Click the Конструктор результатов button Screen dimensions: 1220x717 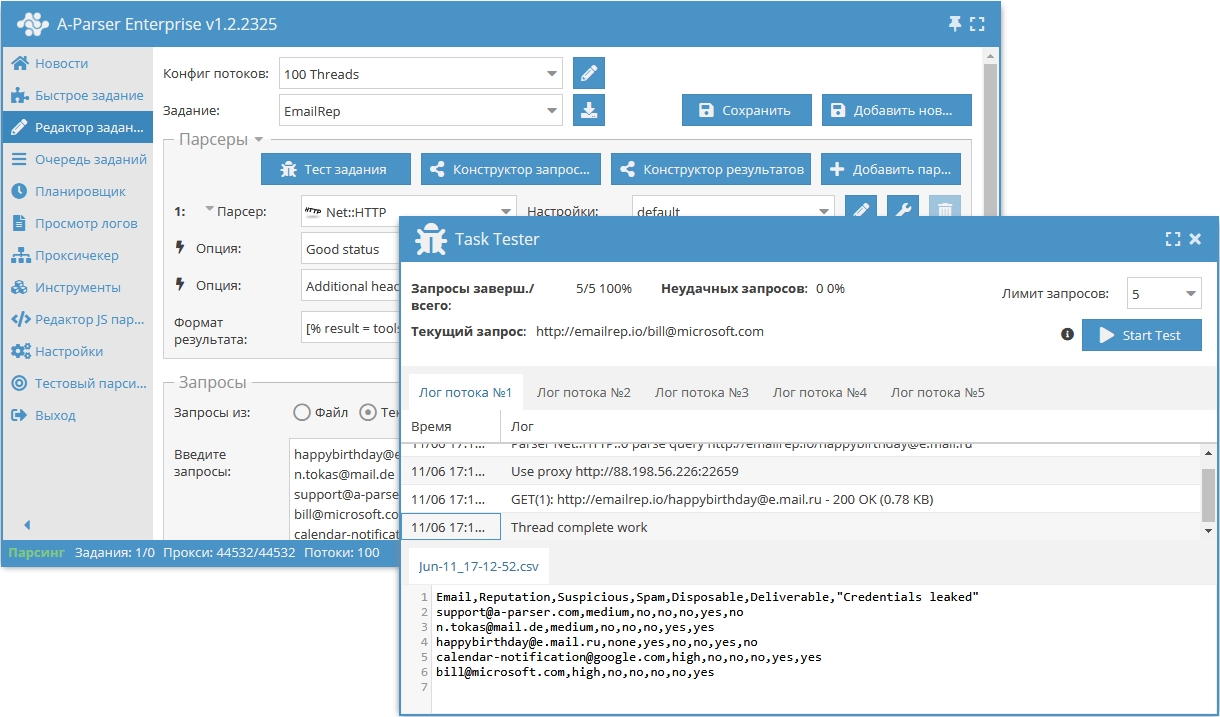711,169
